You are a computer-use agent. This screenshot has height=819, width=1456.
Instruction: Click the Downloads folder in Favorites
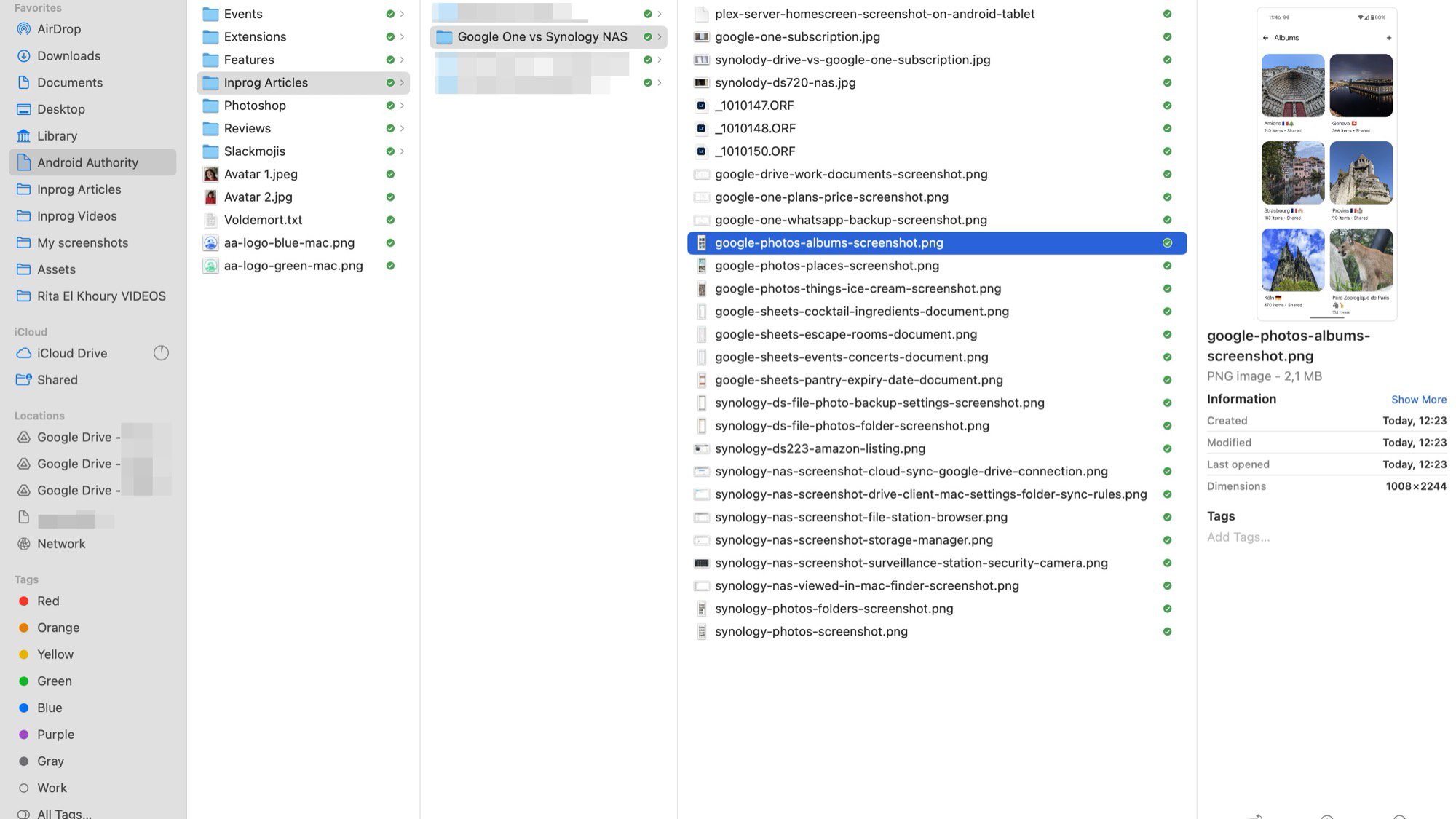click(68, 55)
